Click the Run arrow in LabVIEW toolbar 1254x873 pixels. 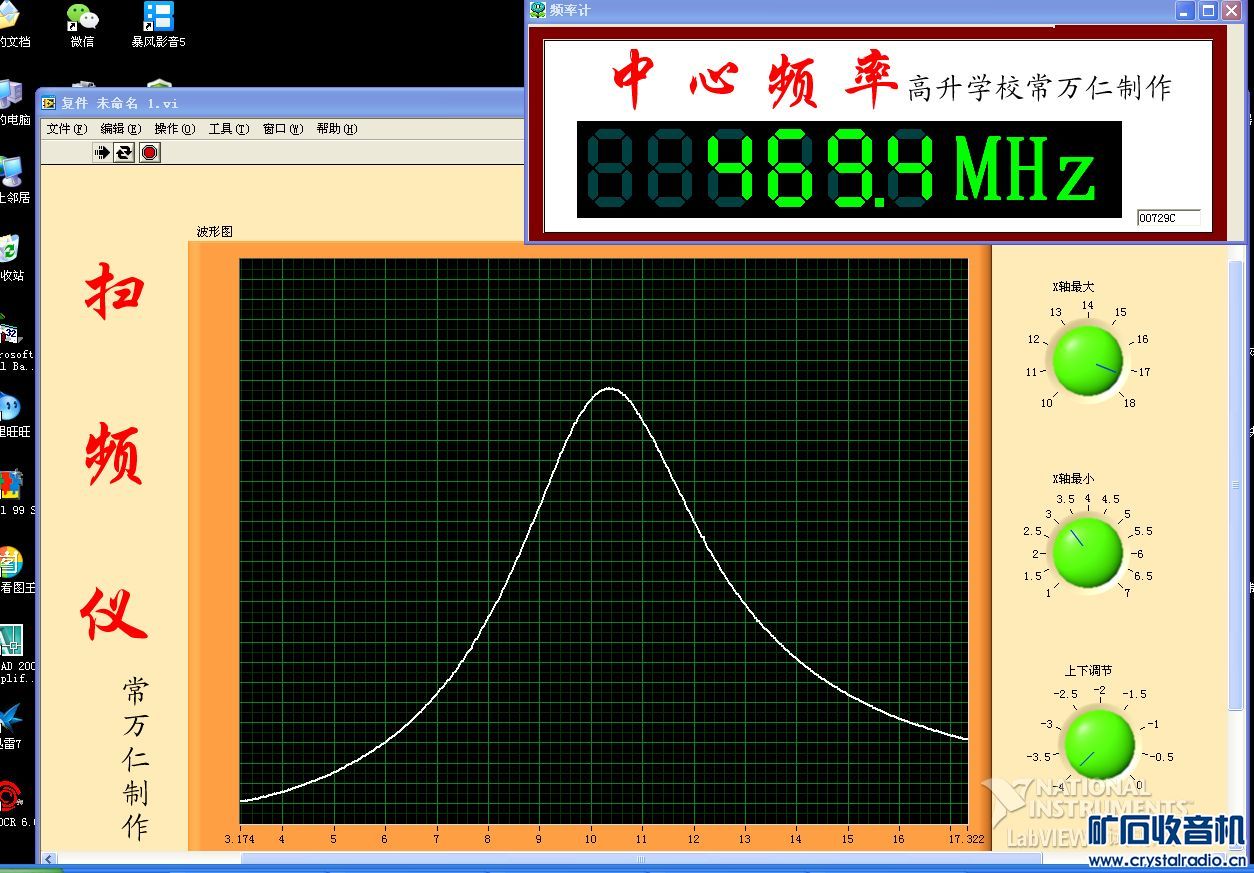[x=101, y=152]
